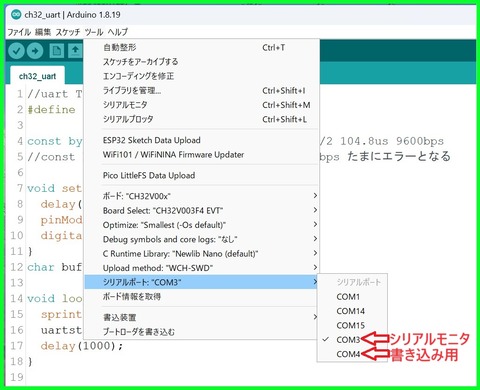Viewport: 480px width, 390px height.
Task: Select WiFi101 / WiFiNINA Firmware Updater
Action: tap(201, 154)
